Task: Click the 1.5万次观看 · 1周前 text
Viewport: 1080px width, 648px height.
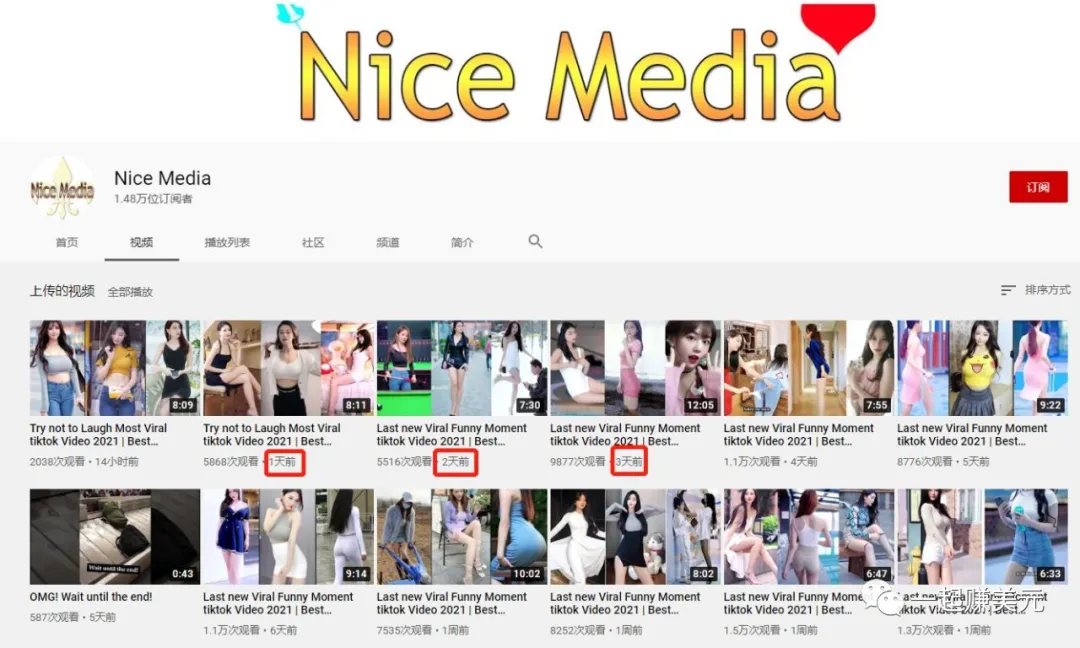Action: tap(771, 630)
